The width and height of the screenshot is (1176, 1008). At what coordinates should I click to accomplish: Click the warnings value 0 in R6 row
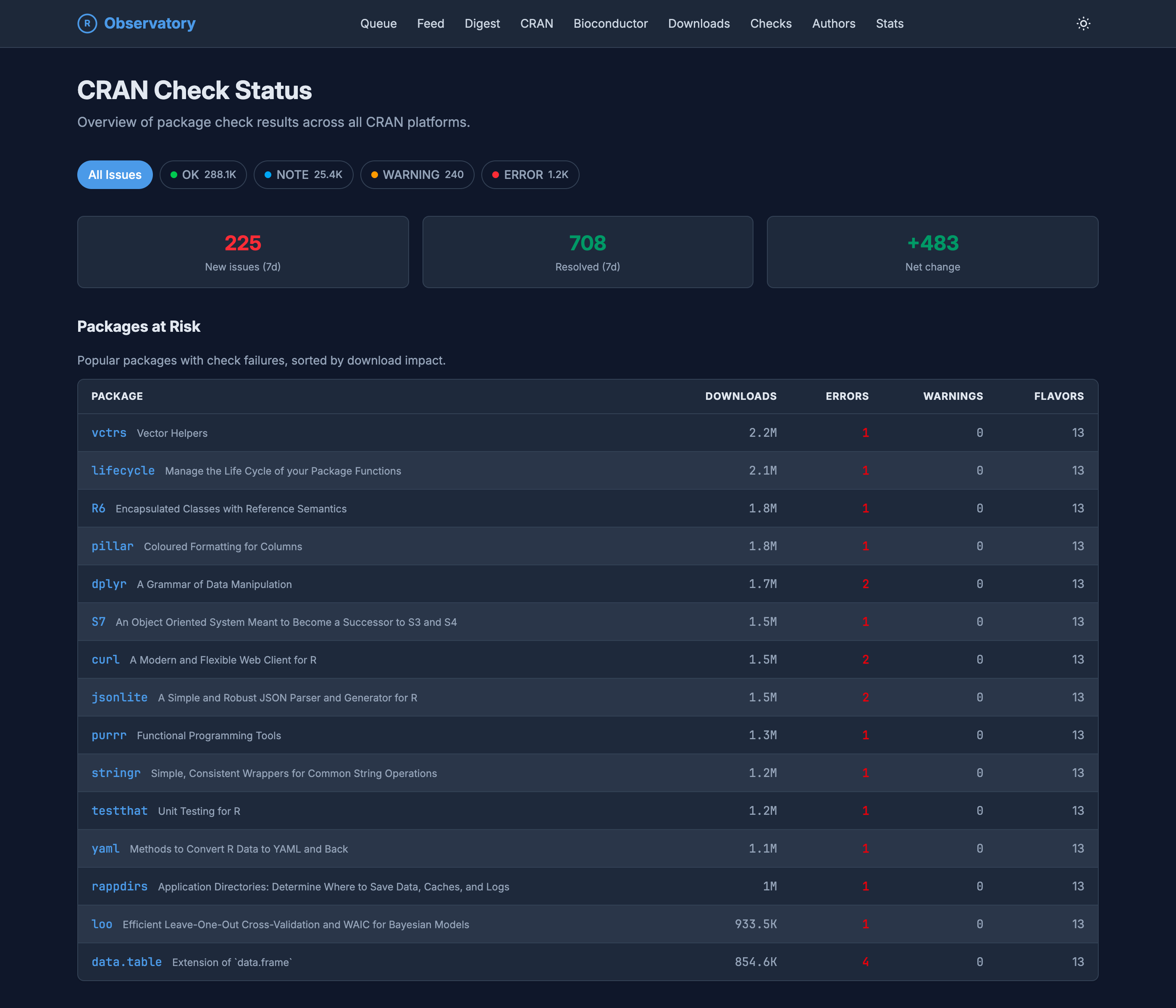click(x=979, y=508)
